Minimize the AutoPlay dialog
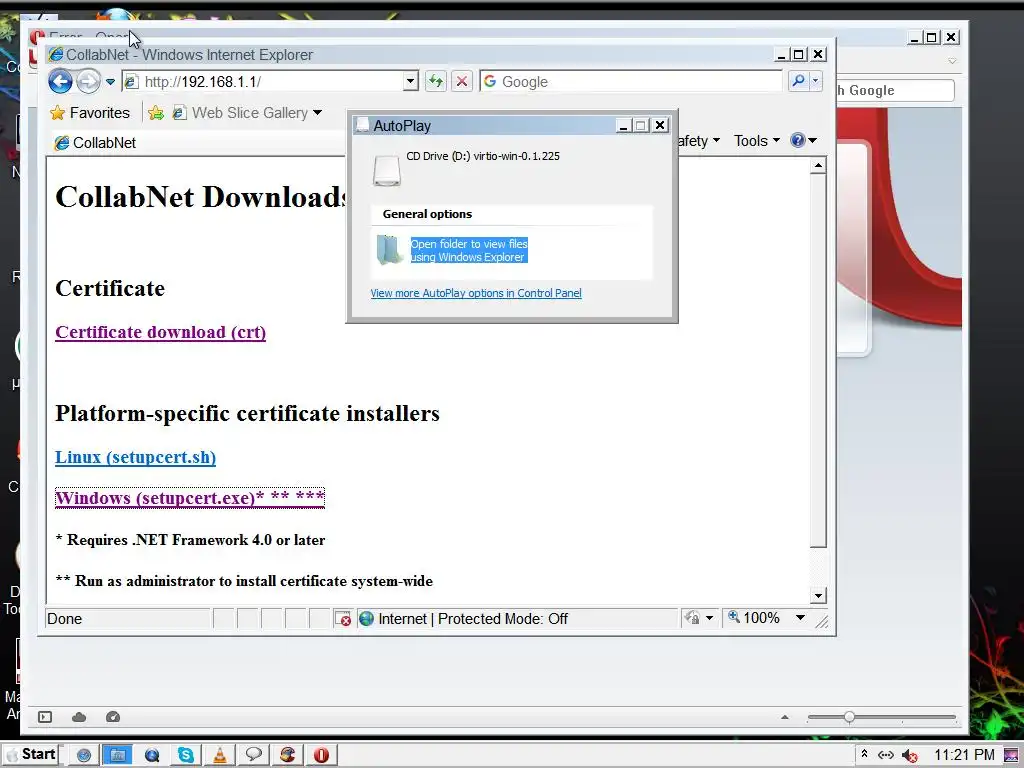 click(624, 125)
